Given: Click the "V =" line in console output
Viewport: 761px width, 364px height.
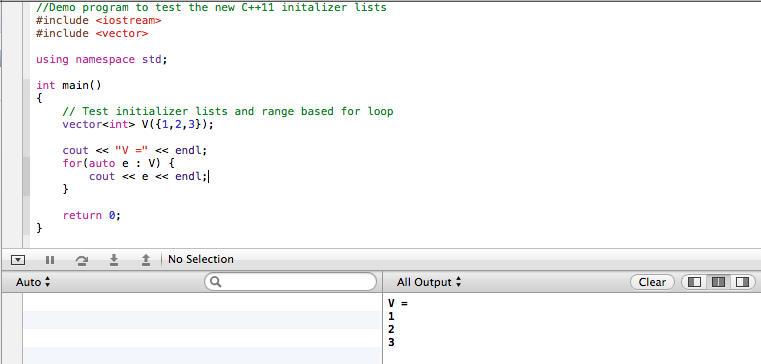Looking at the screenshot, I should [398, 303].
